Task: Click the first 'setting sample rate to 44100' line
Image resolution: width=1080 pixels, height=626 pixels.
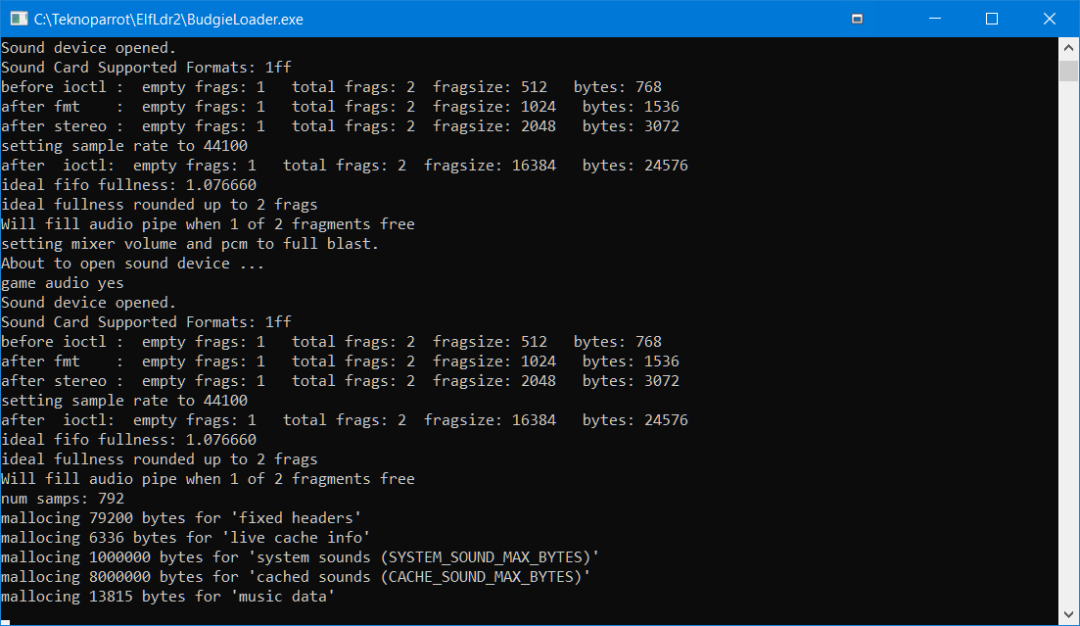Action: point(124,146)
